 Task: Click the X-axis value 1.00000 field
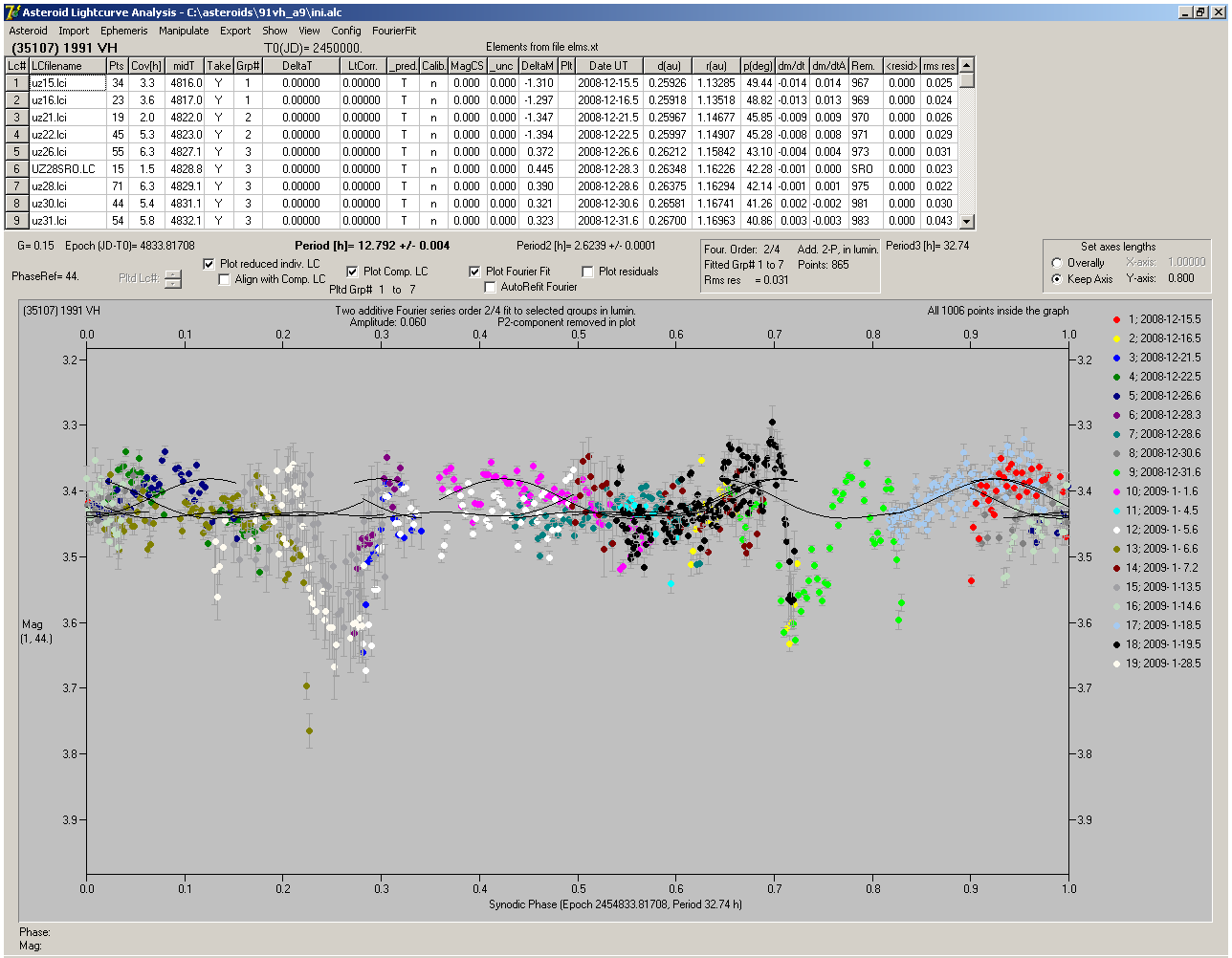1186,262
